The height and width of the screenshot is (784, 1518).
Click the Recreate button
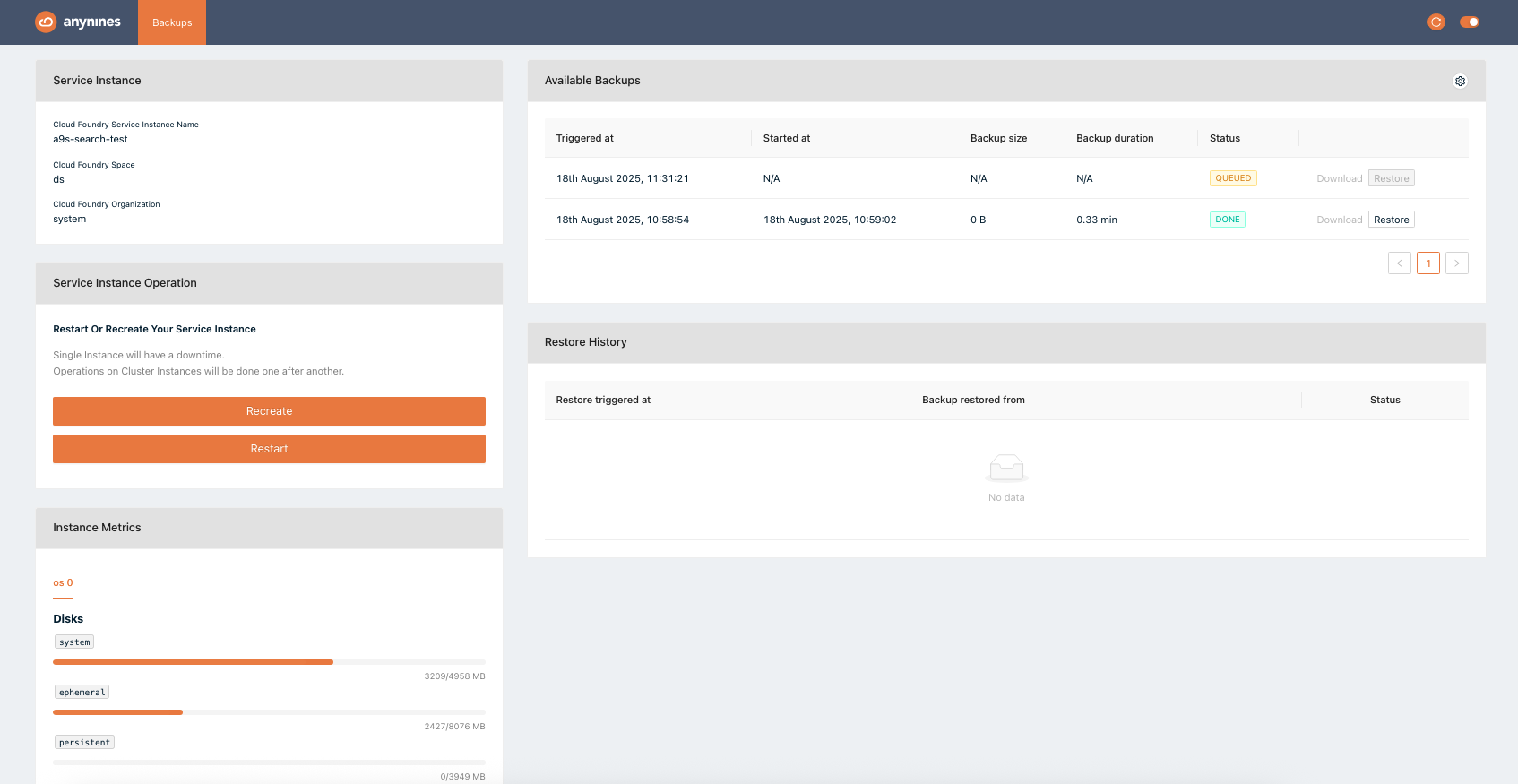pos(269,411)
